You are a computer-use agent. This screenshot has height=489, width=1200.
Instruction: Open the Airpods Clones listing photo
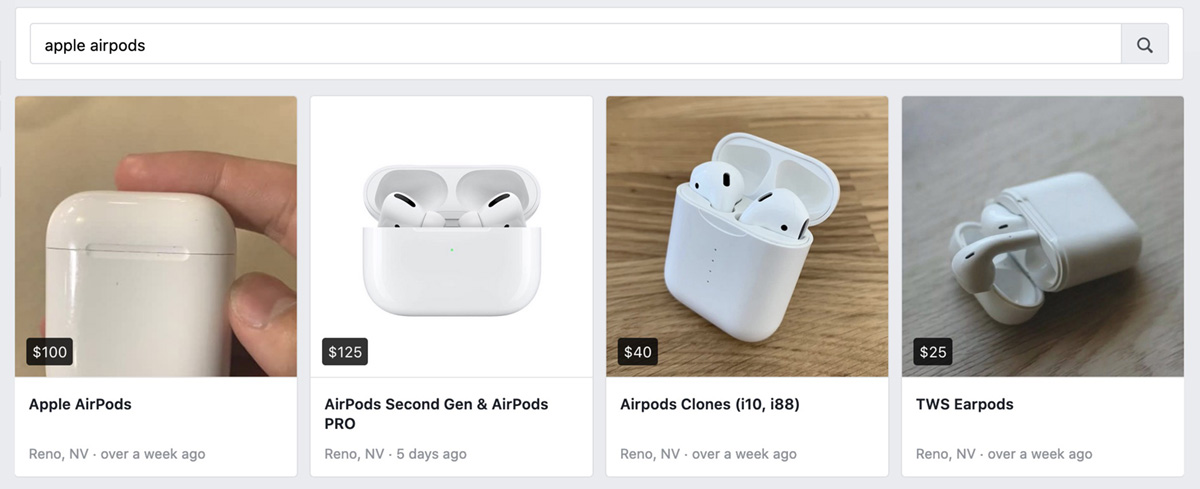747,236
